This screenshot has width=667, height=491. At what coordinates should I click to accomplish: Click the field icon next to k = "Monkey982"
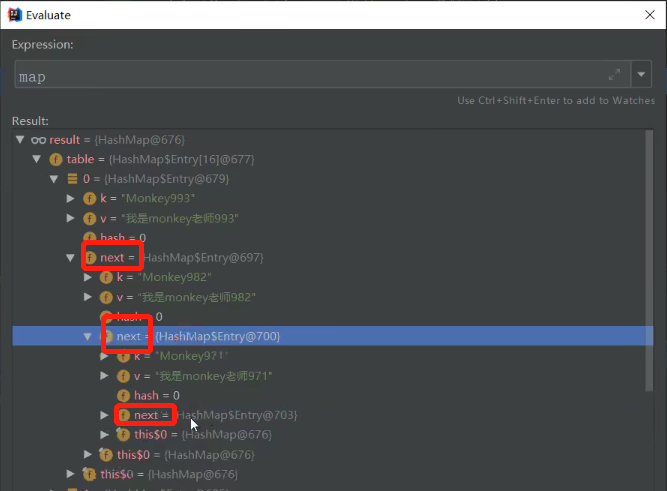[106, 278]
